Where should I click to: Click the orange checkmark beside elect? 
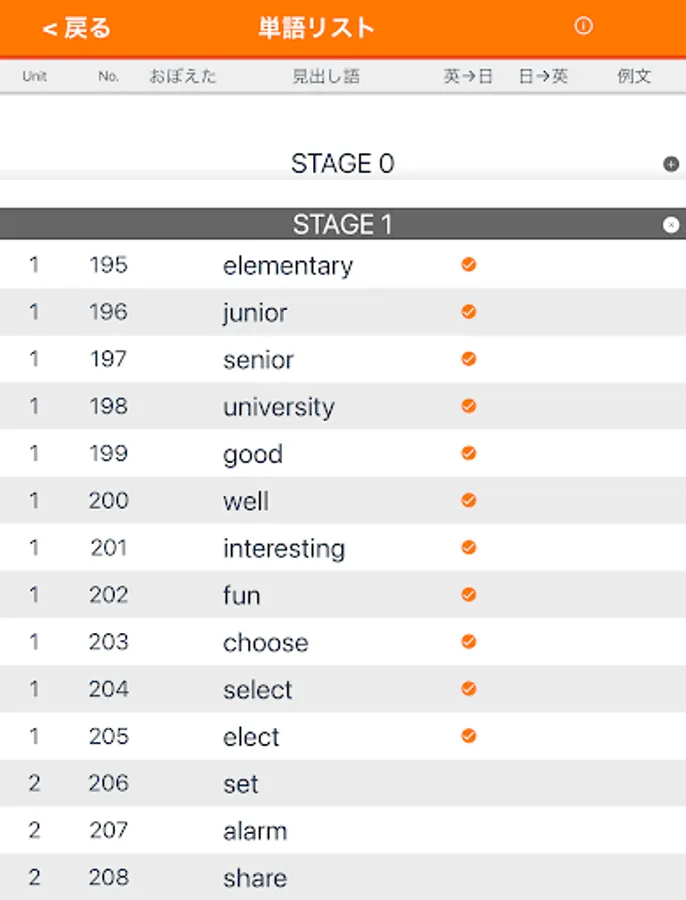coord(468,736)
